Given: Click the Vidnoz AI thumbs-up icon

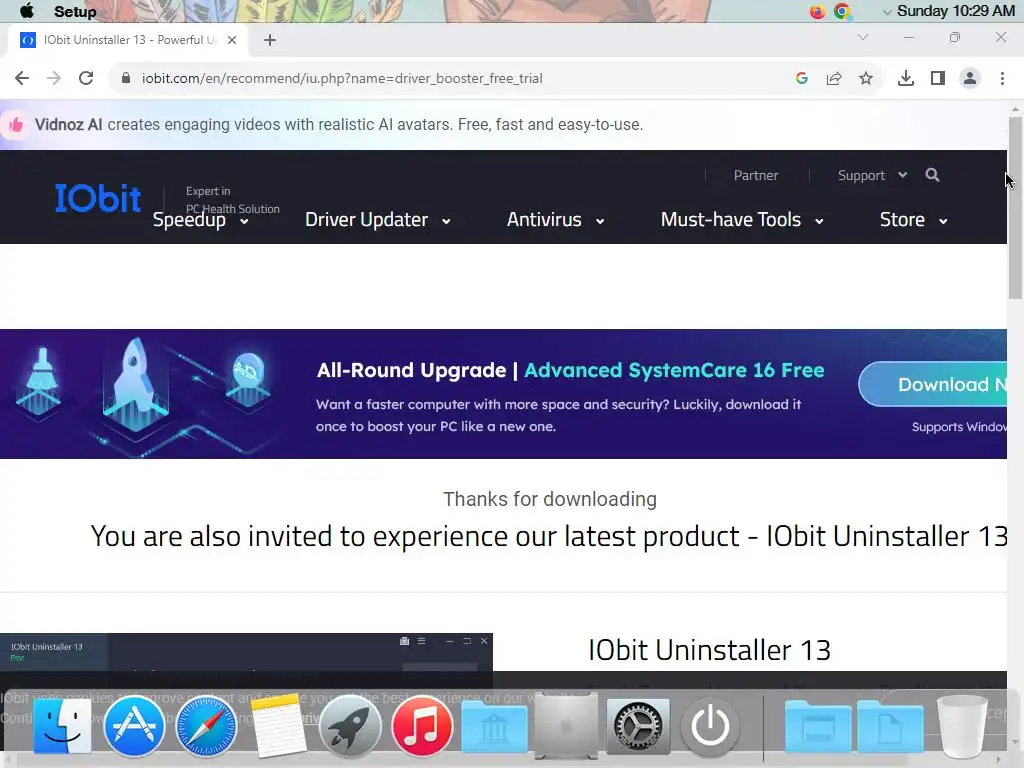Looking at the screenshot, I should 16,125.
